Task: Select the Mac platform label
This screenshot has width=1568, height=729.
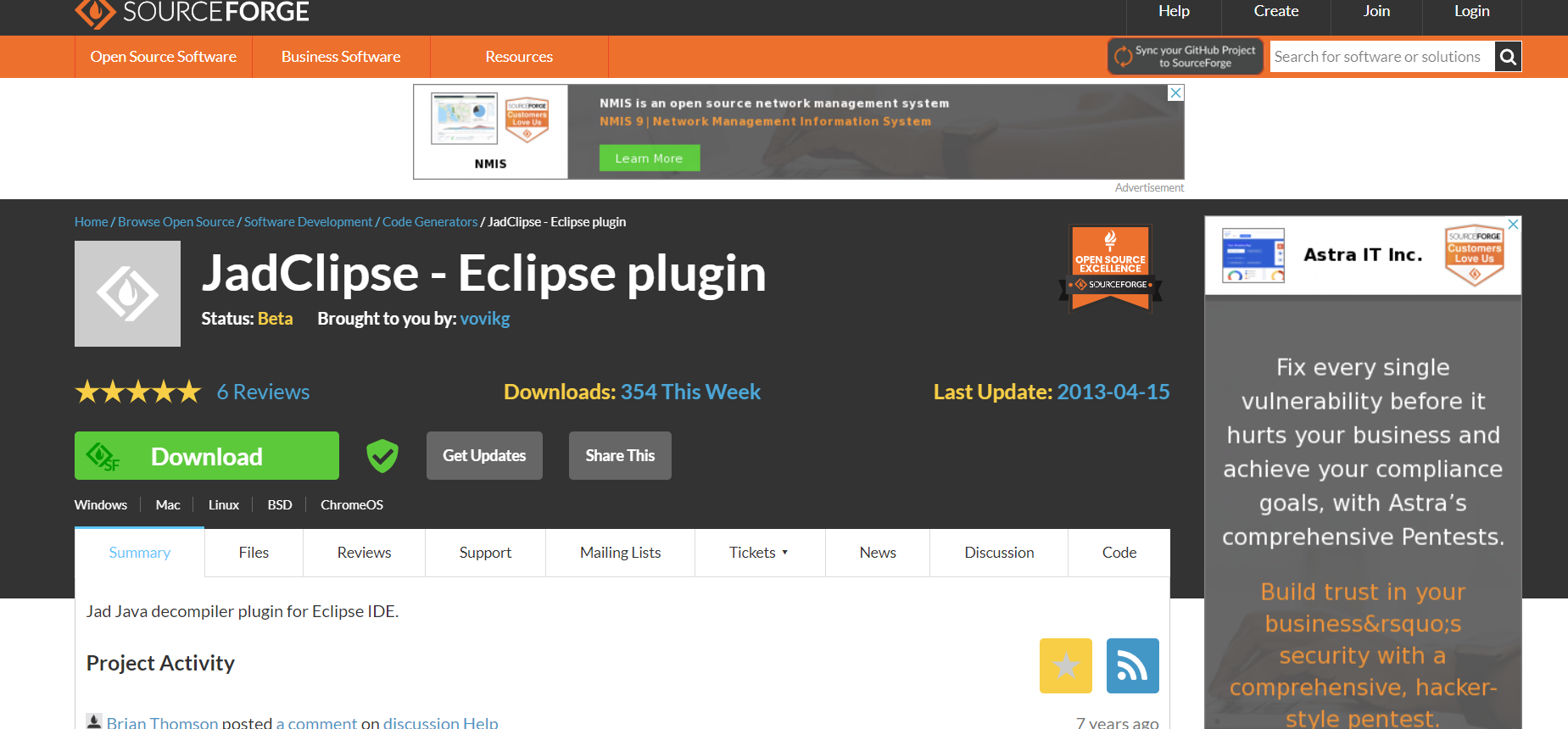Action: pyautogui.click(x=168, y=505)
